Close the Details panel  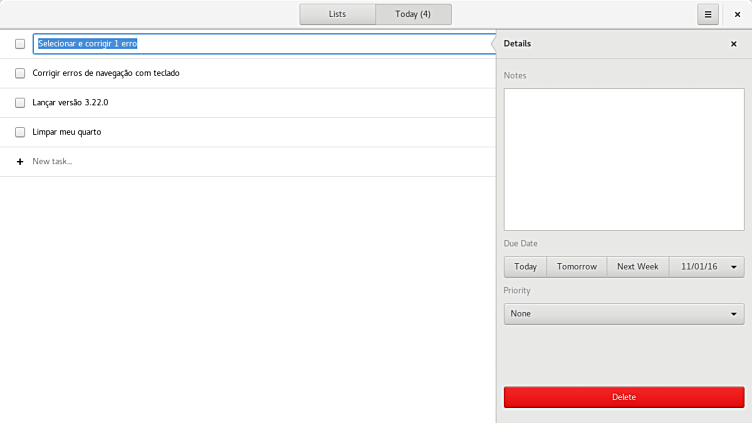pos(733,44)
